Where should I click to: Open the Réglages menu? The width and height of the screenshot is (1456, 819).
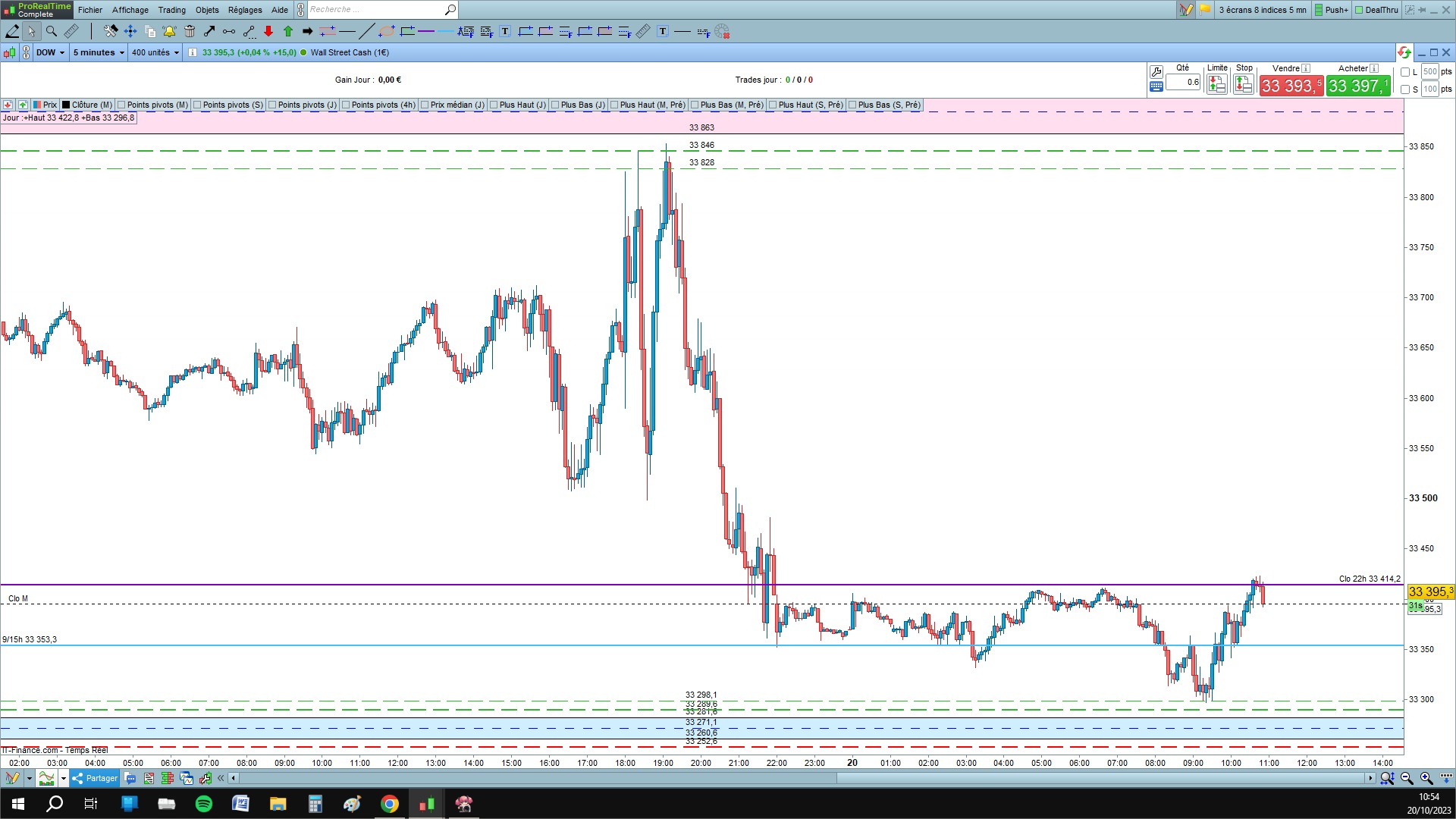point(244,10)
